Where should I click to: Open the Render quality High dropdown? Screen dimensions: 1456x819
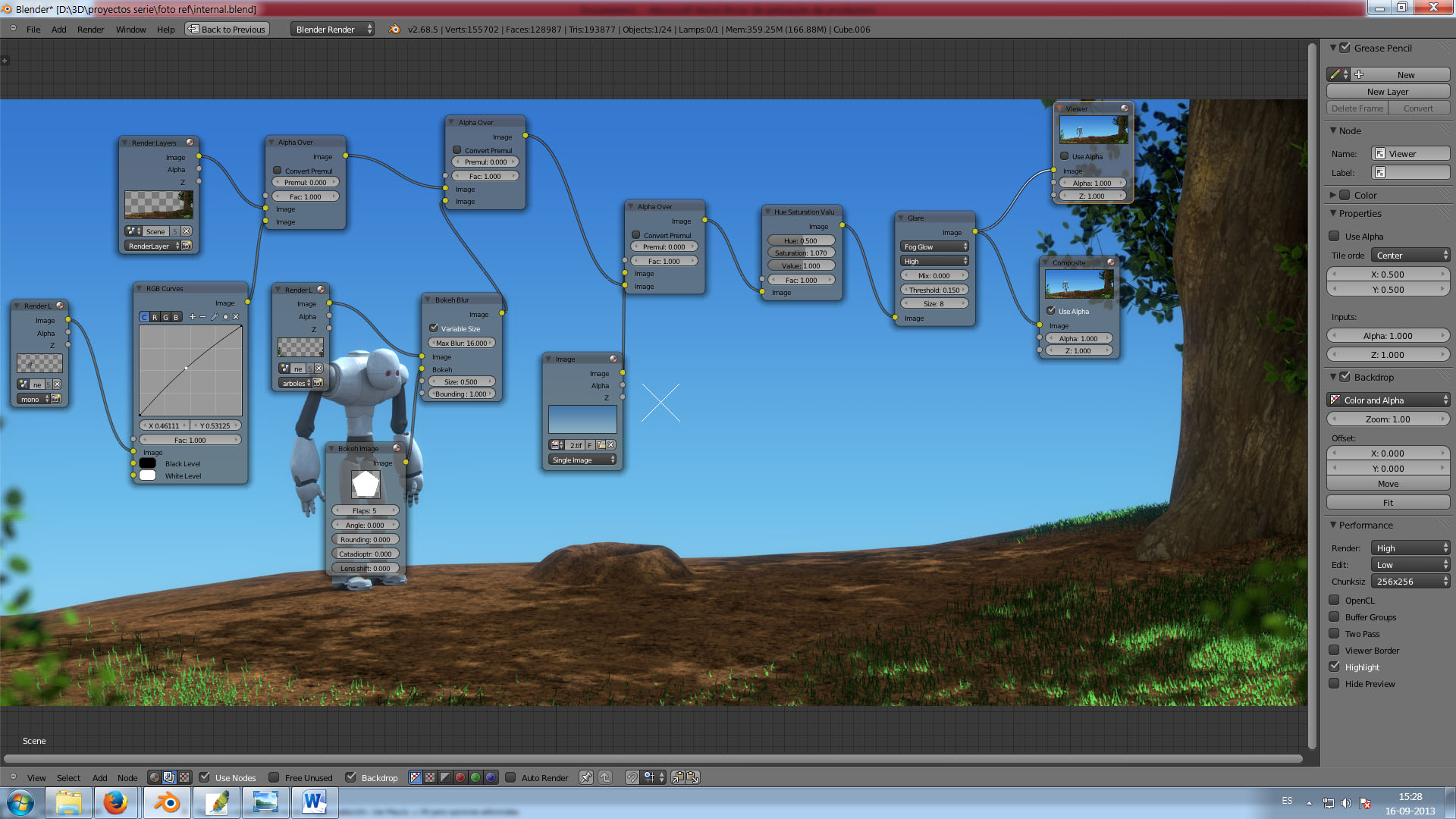pyautogui.click(x=1410, y=548)
